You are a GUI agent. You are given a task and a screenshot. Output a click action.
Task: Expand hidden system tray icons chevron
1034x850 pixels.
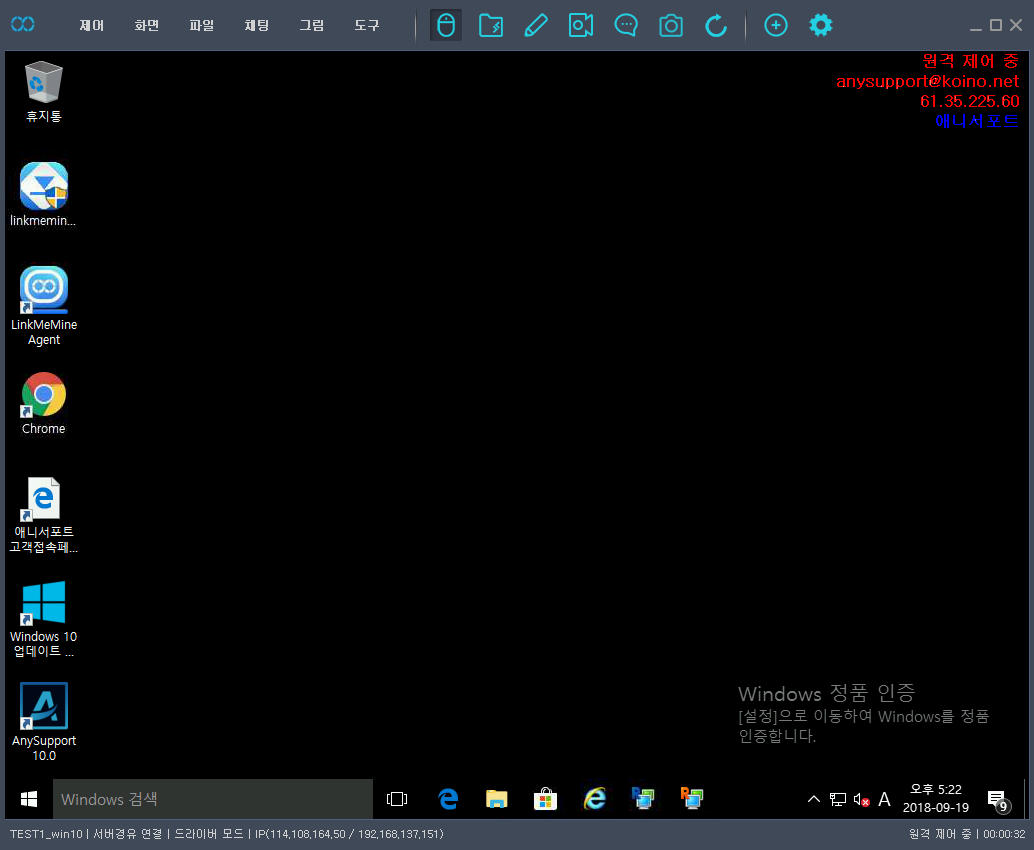pyautogui.click(x=813, y=799)
